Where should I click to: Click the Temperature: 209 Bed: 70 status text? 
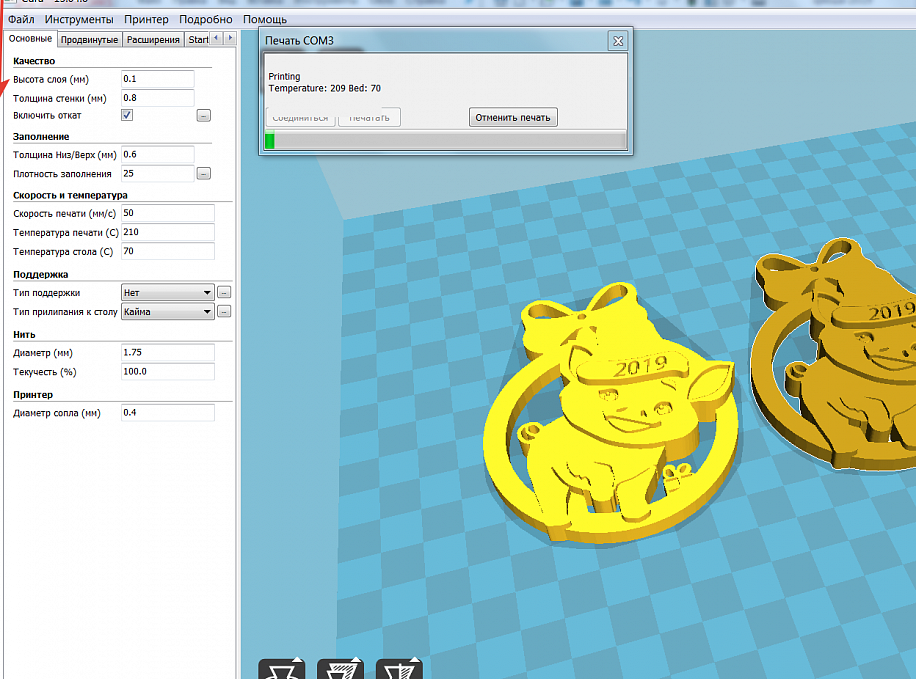324,88
